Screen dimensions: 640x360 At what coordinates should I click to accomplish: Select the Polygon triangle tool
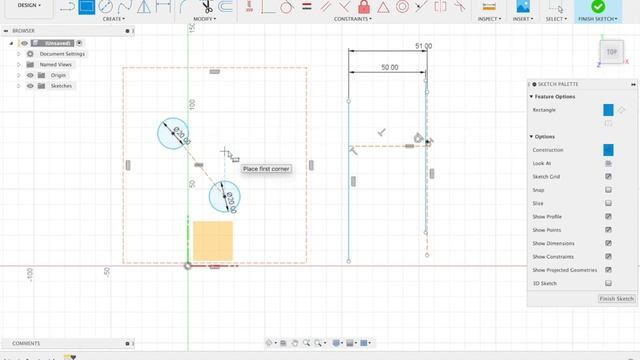point(143,7)
